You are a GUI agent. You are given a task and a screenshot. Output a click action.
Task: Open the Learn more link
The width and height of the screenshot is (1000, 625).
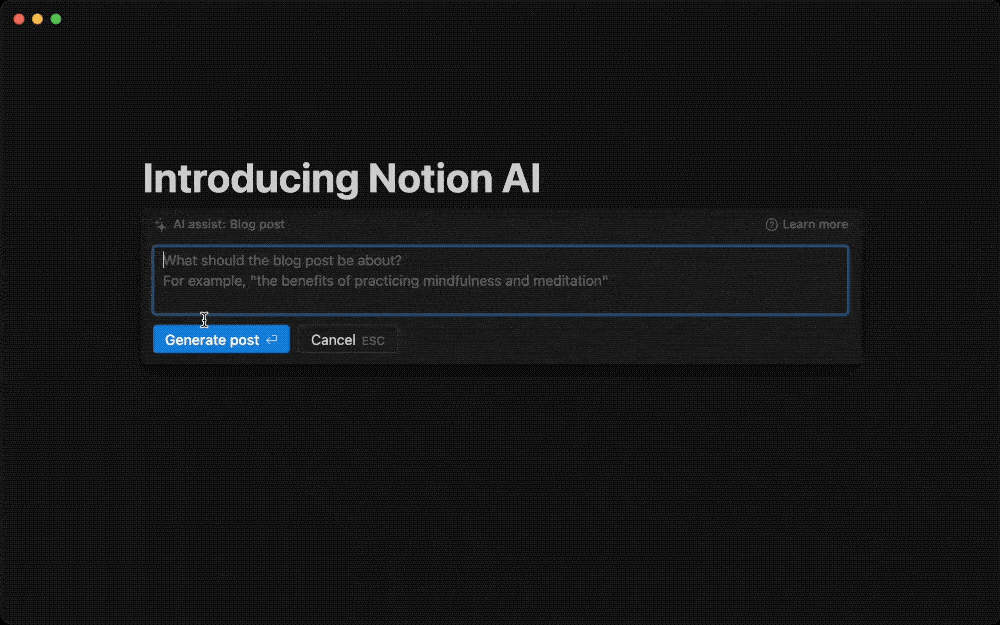(807, 224)
